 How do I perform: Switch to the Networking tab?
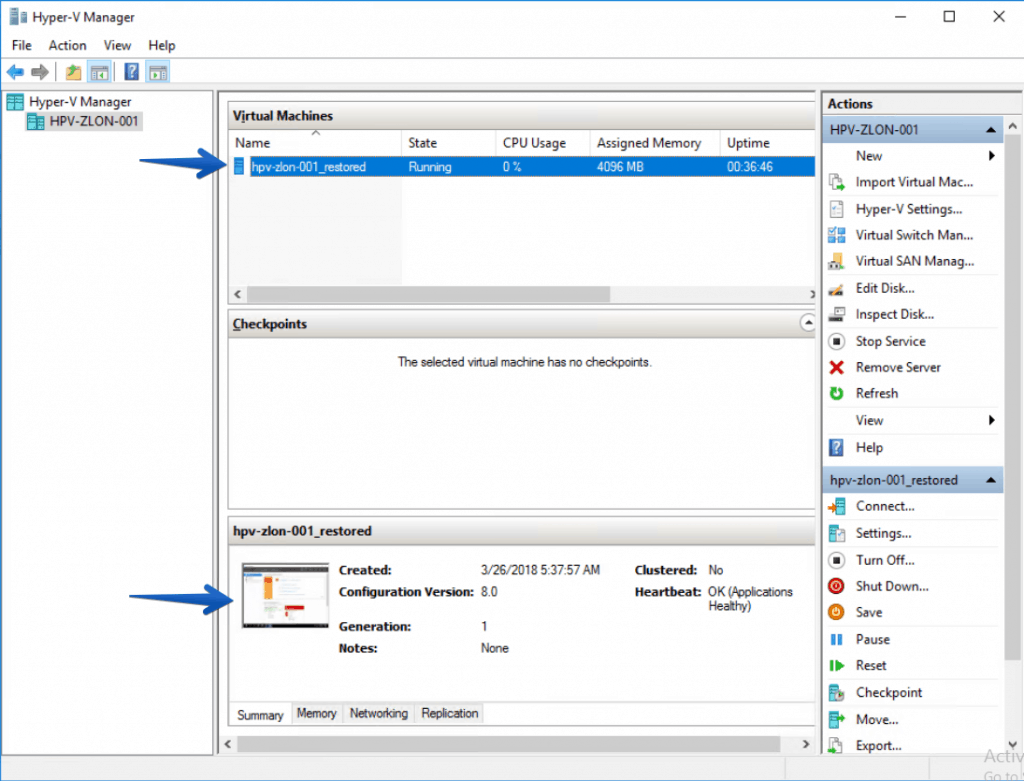[x=379, y=713]
